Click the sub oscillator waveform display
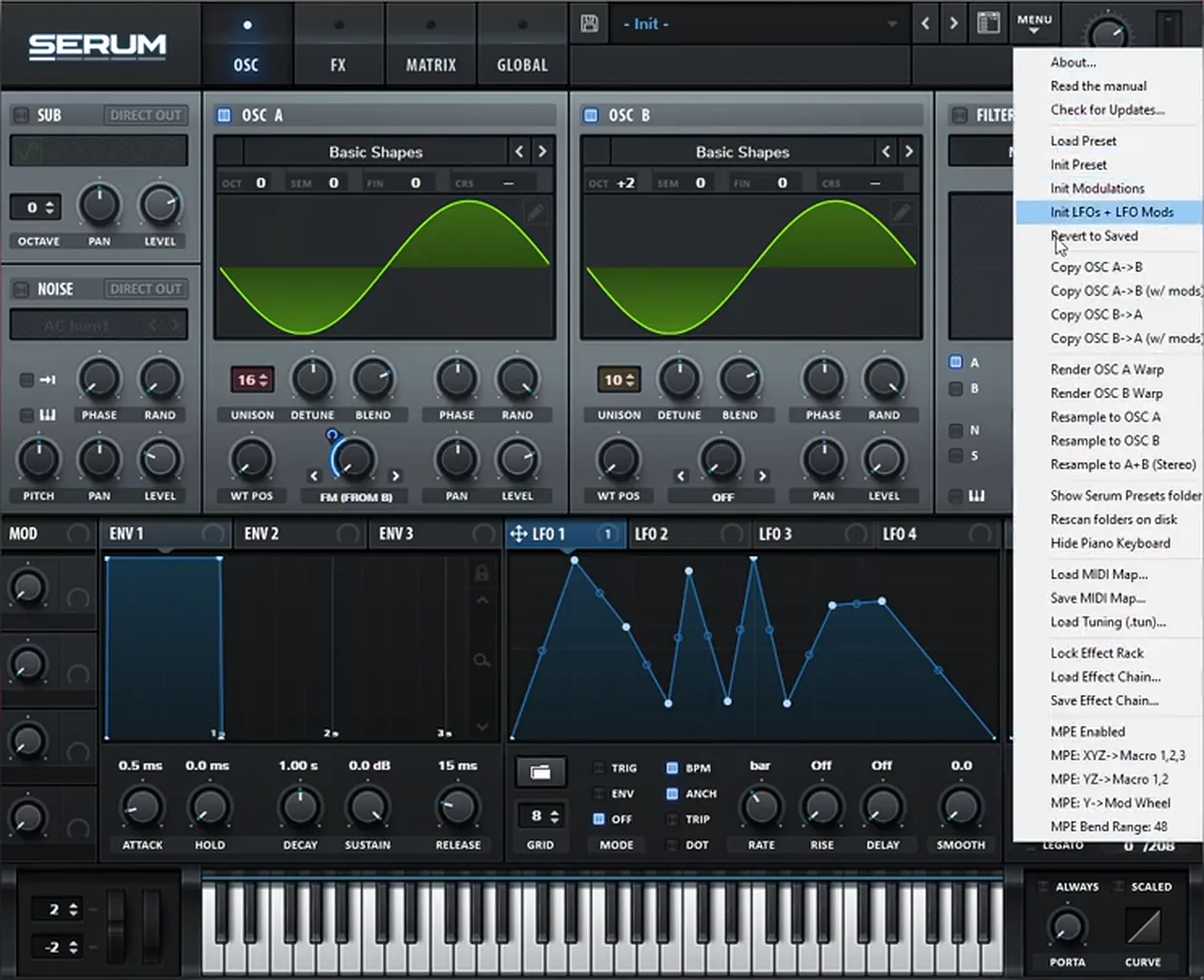 coord(99,150)
